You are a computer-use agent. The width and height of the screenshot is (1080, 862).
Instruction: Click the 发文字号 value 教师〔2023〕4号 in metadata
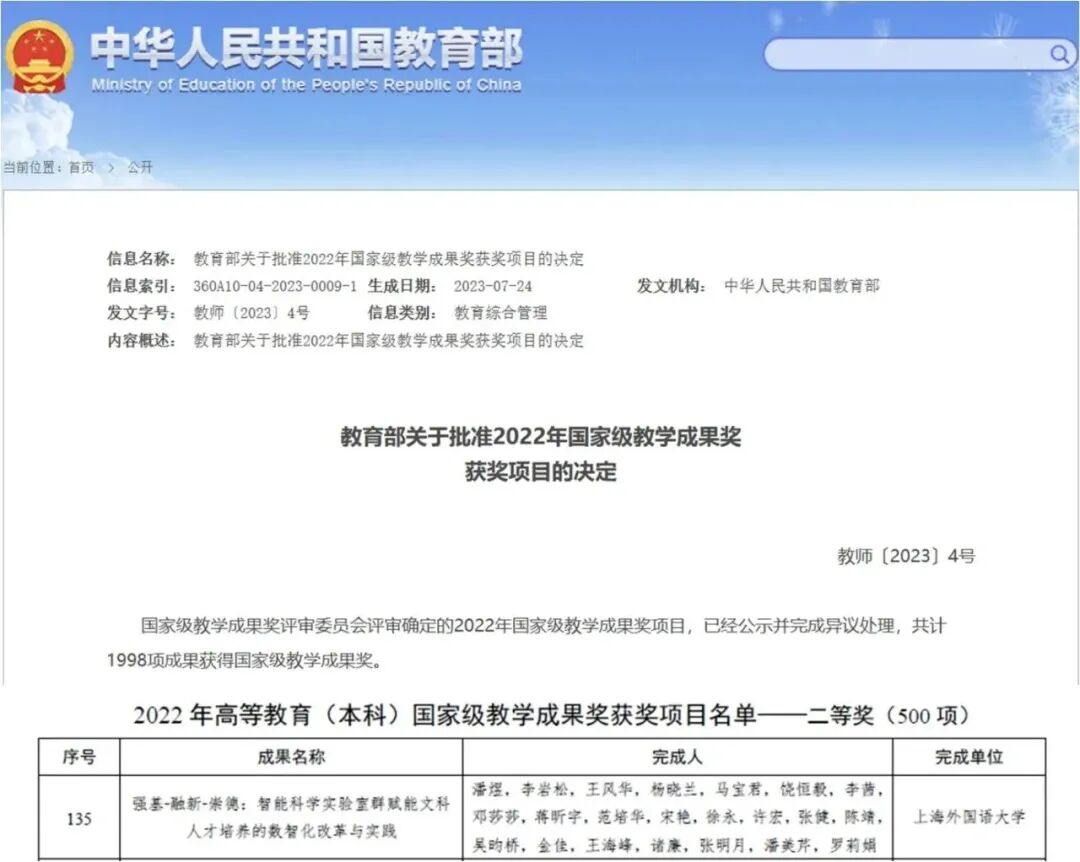point(251,313)
